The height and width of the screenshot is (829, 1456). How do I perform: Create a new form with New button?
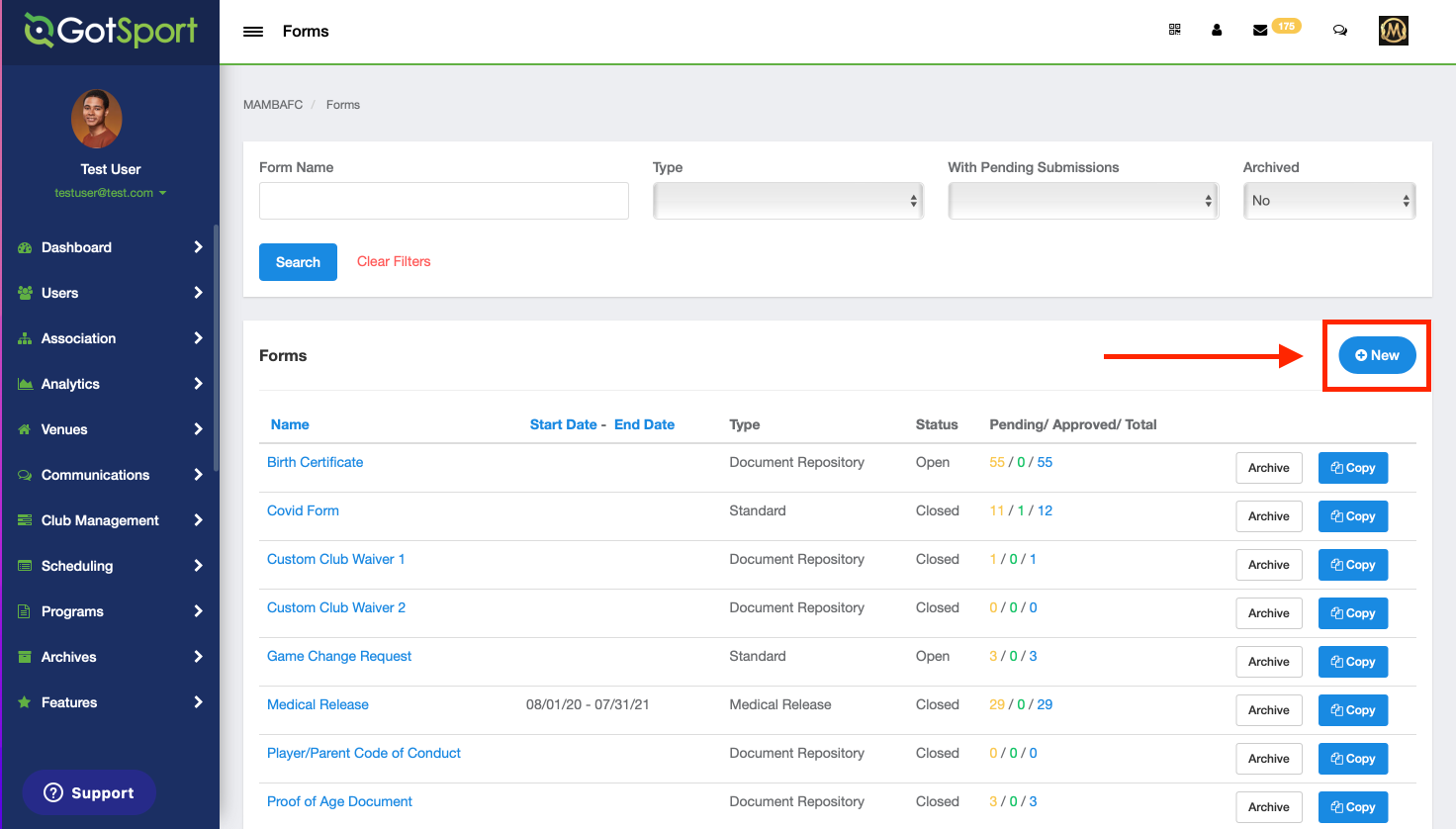click(1377, 355)
